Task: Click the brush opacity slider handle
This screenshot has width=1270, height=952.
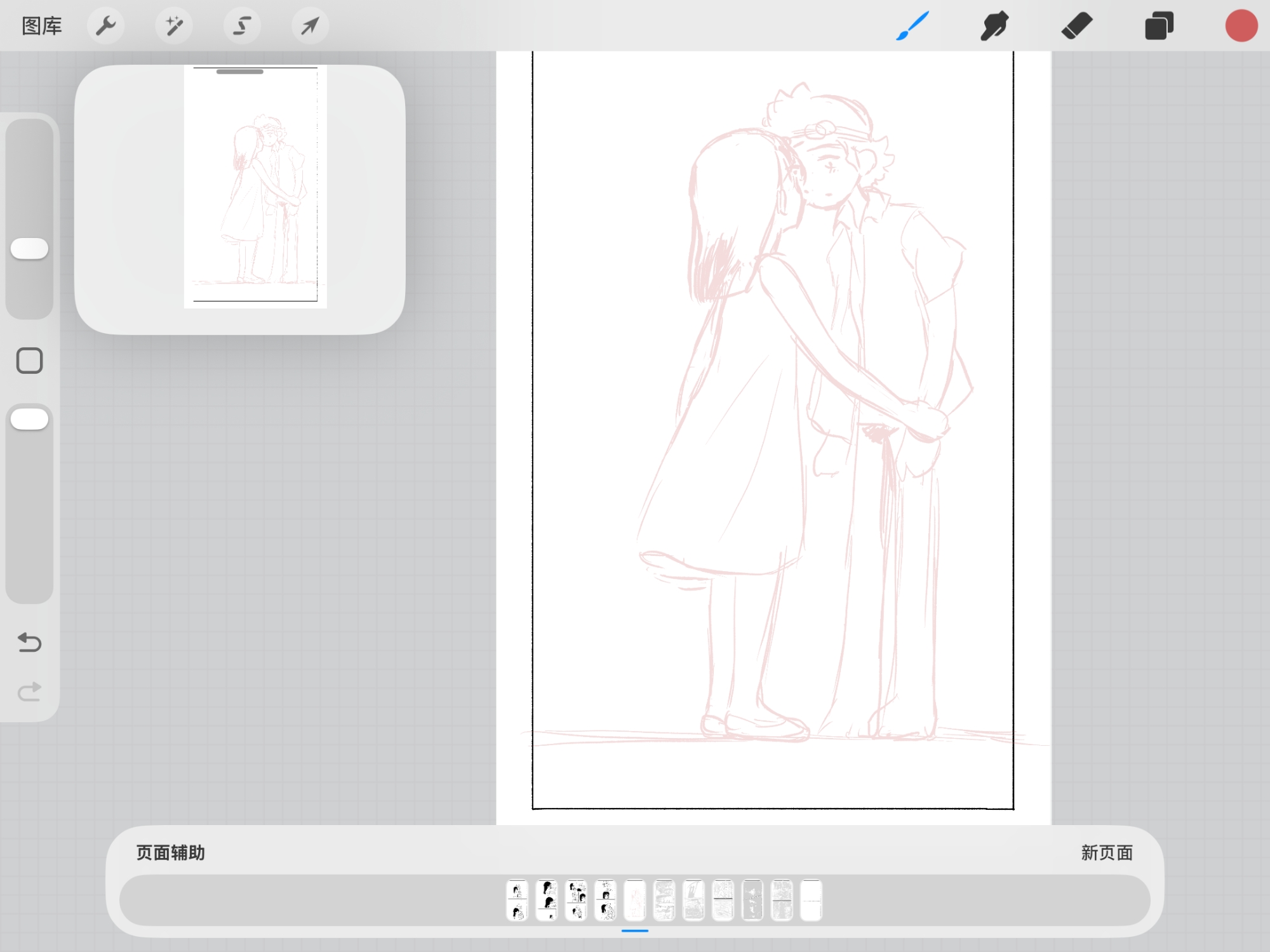Action: pos(29,420)
